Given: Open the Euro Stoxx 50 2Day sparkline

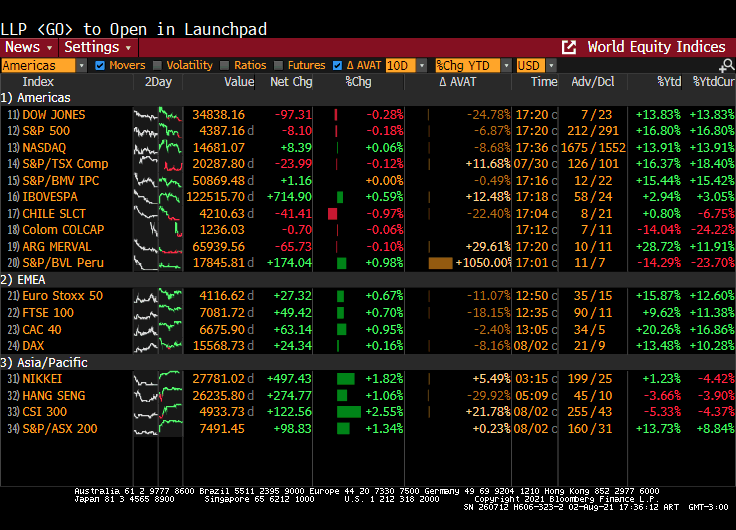Looking at the screenshot, I should click(158, 296).
